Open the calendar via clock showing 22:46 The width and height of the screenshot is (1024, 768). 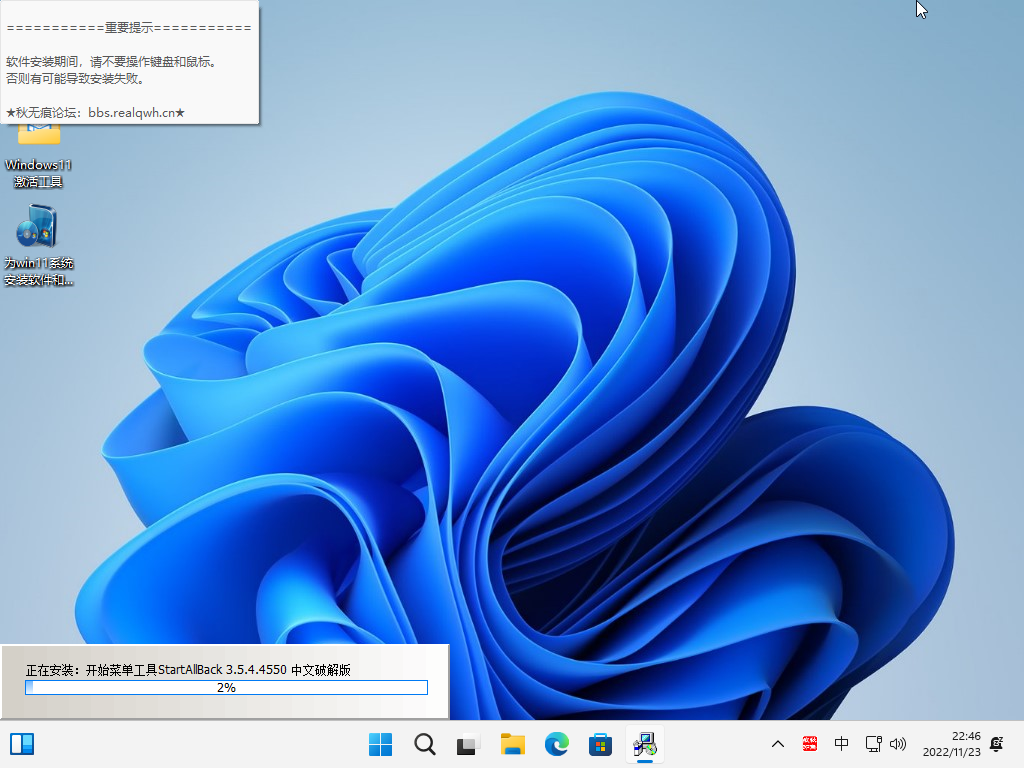pyautogui.click(x=950, y=744)
